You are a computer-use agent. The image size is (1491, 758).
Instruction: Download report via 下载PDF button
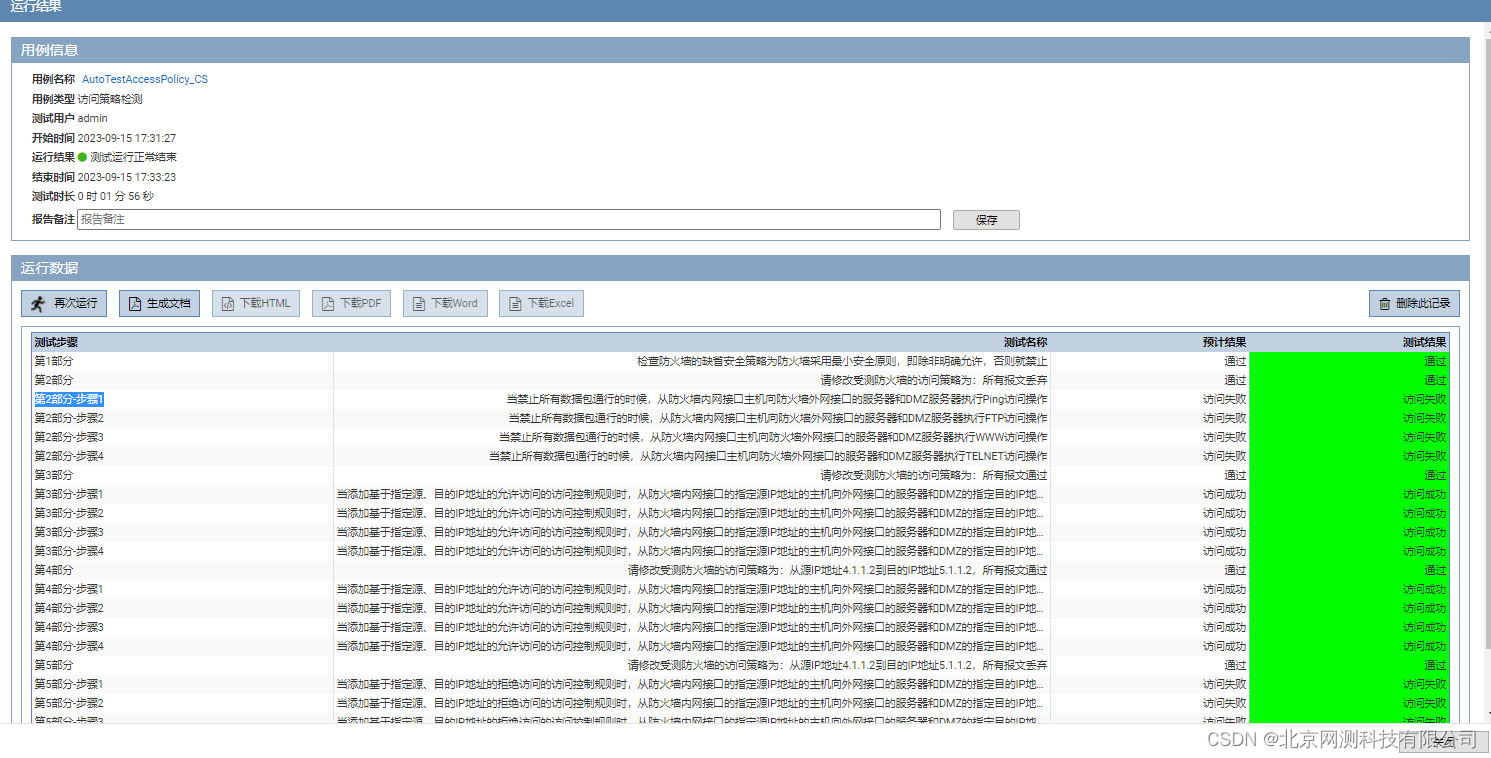coord(351,303)
